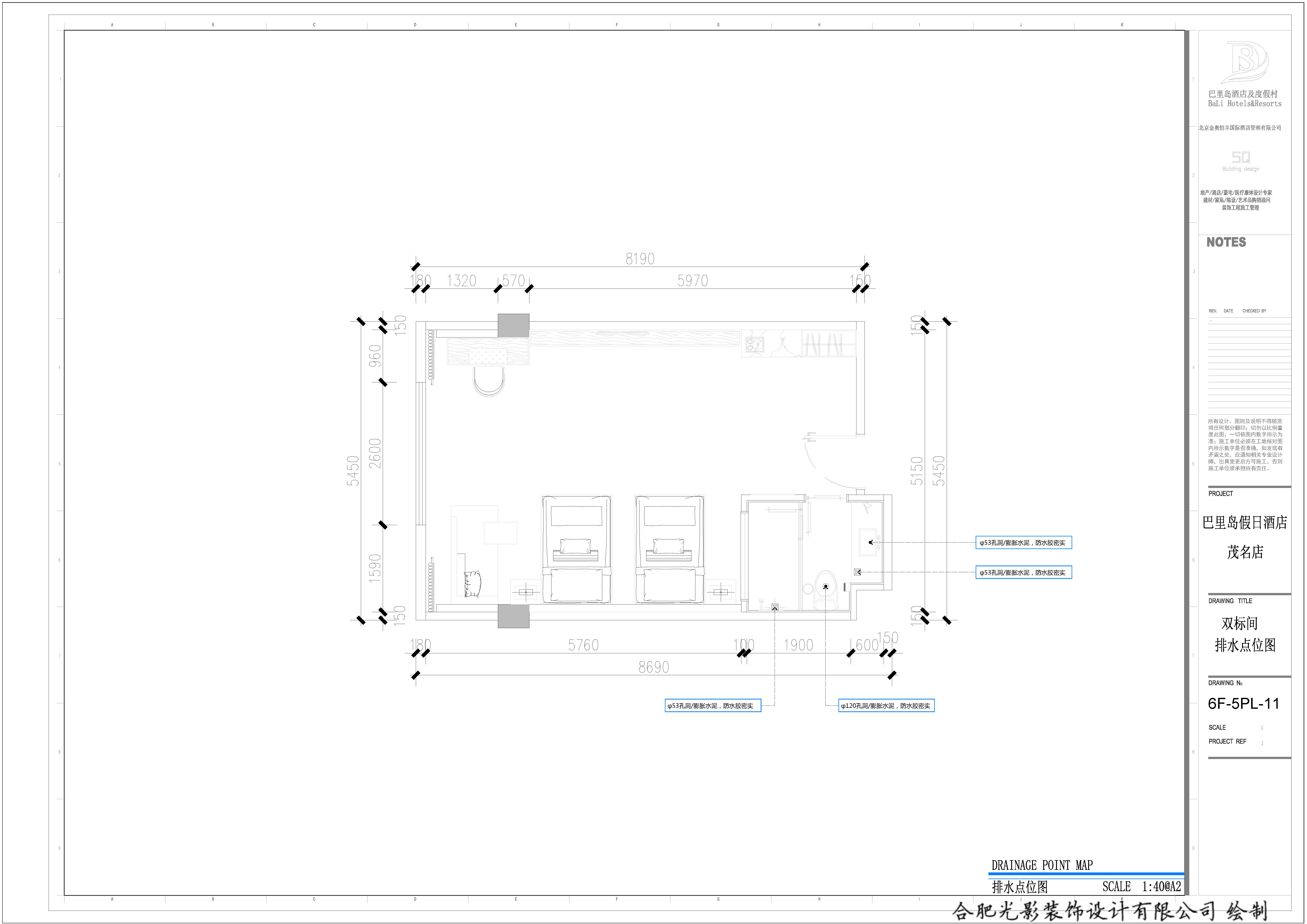Screen dimensions: 1307x924
Task: Select the 1320 dimension value
Action: pos(461,281)
